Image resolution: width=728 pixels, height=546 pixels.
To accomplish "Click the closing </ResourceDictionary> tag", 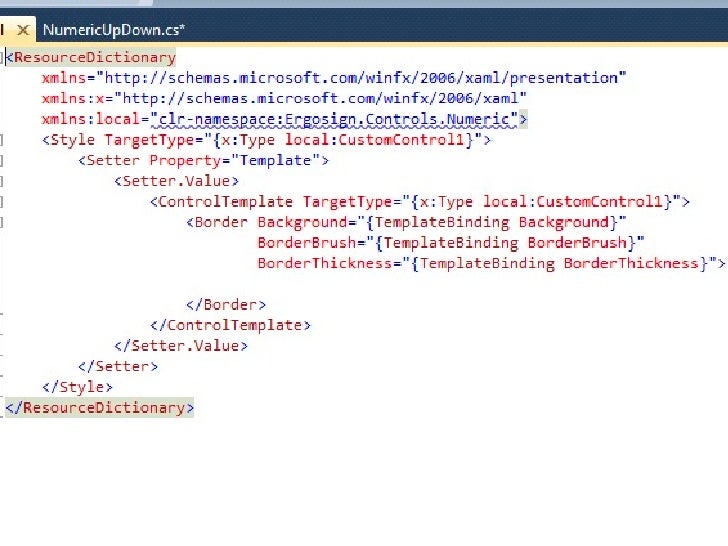I will (x=100, y=408).
